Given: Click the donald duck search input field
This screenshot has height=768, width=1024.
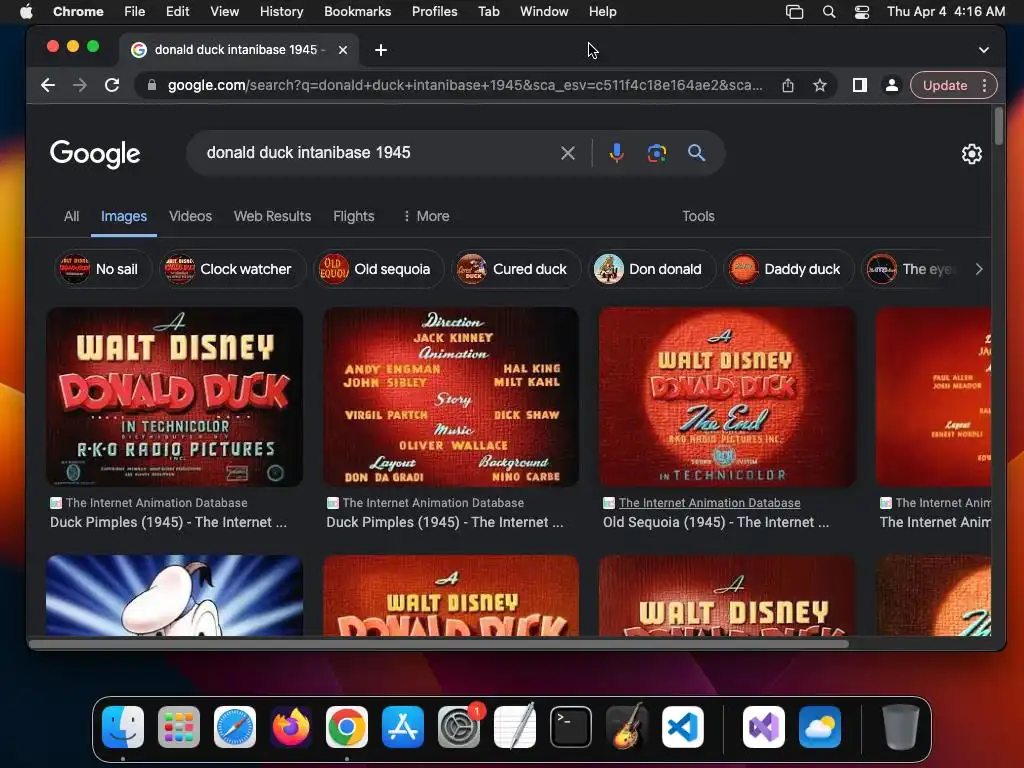Looking at the screenshot, I should coord(379,153).
